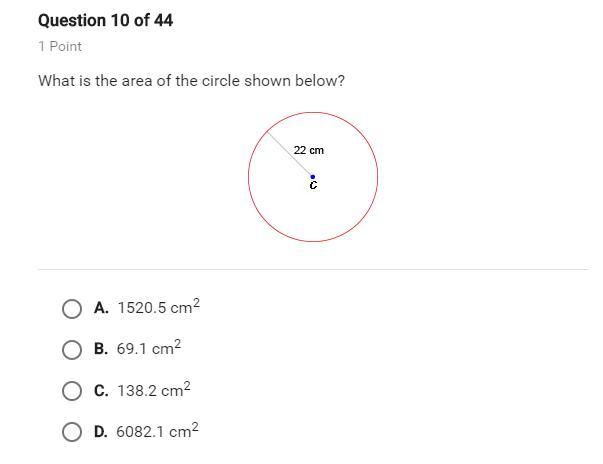The width and height of the screenshot is (603, 464).
Task: Click the letter C below the center dot
Action: 313,185
